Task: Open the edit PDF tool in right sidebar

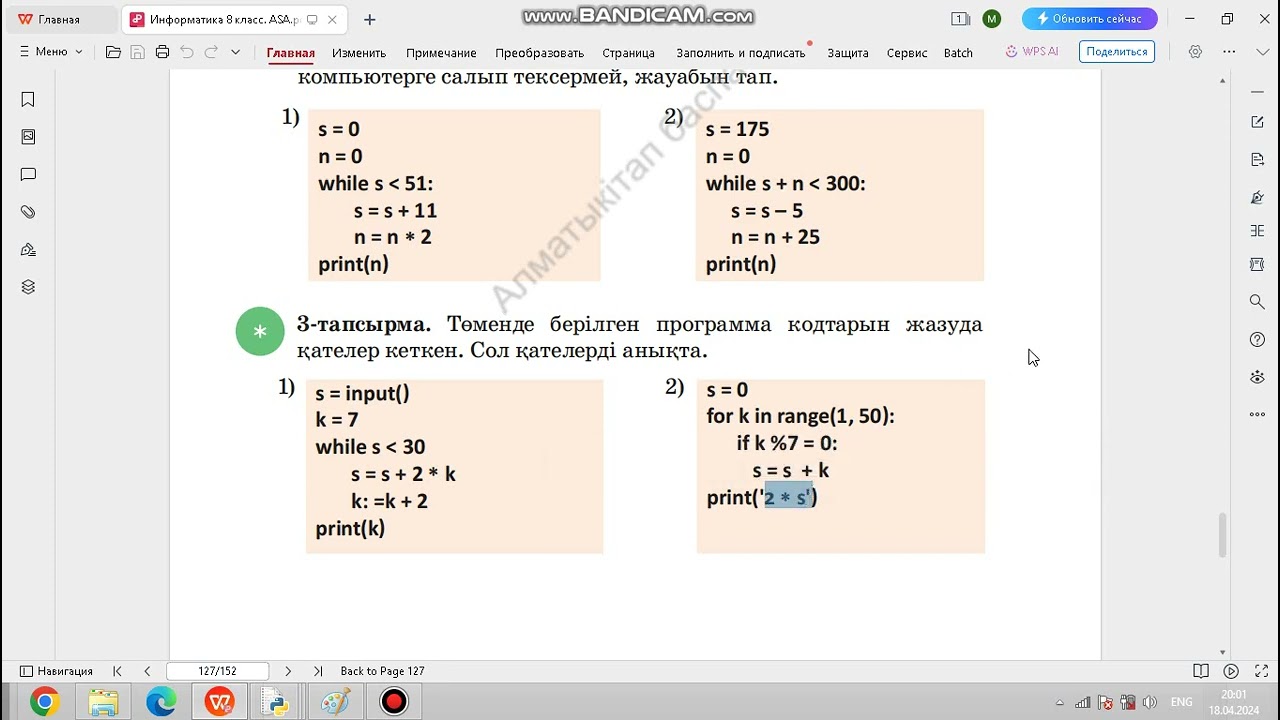Action: [1257, 122]
